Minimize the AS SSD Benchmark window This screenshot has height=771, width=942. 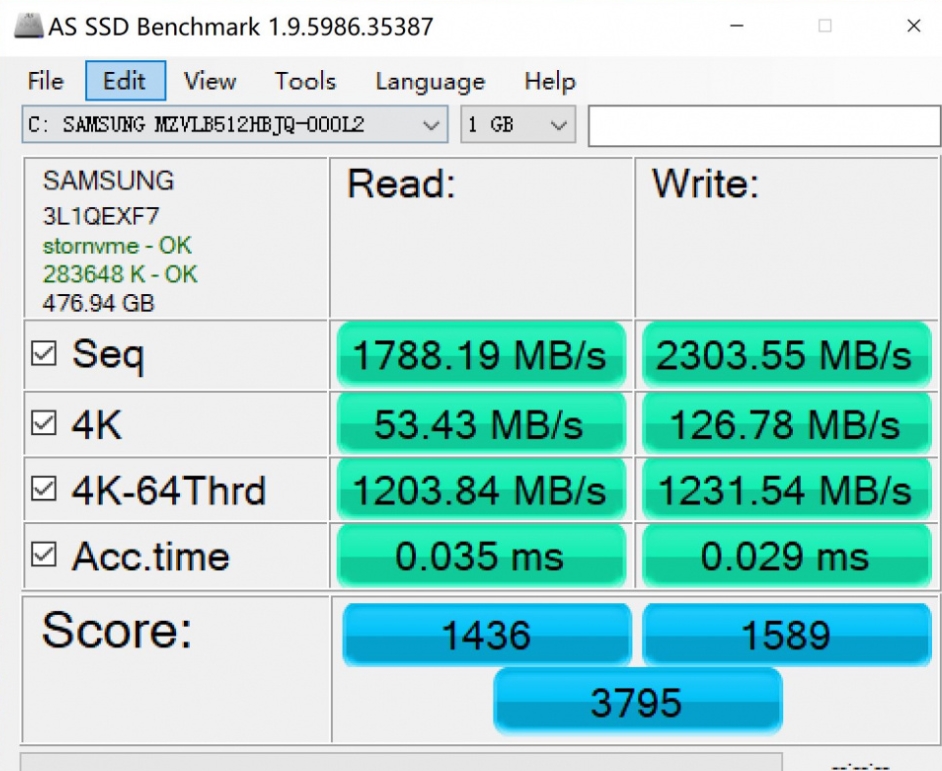click(737, 26)
